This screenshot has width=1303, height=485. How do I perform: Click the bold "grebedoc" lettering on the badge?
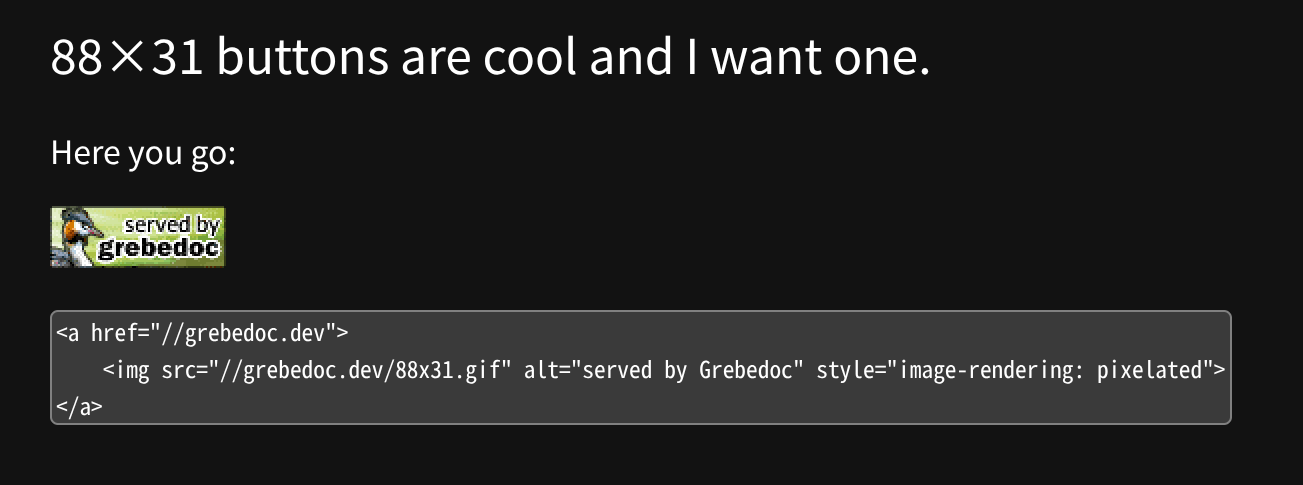click(158, 248)
